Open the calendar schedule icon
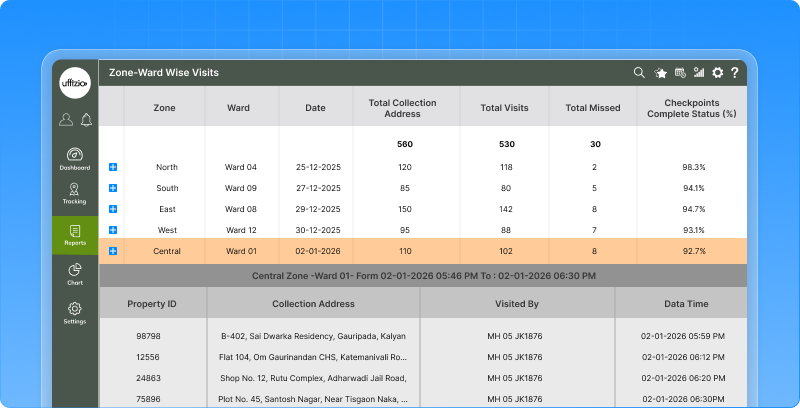 pyautogui.click(x=680, y=73)
